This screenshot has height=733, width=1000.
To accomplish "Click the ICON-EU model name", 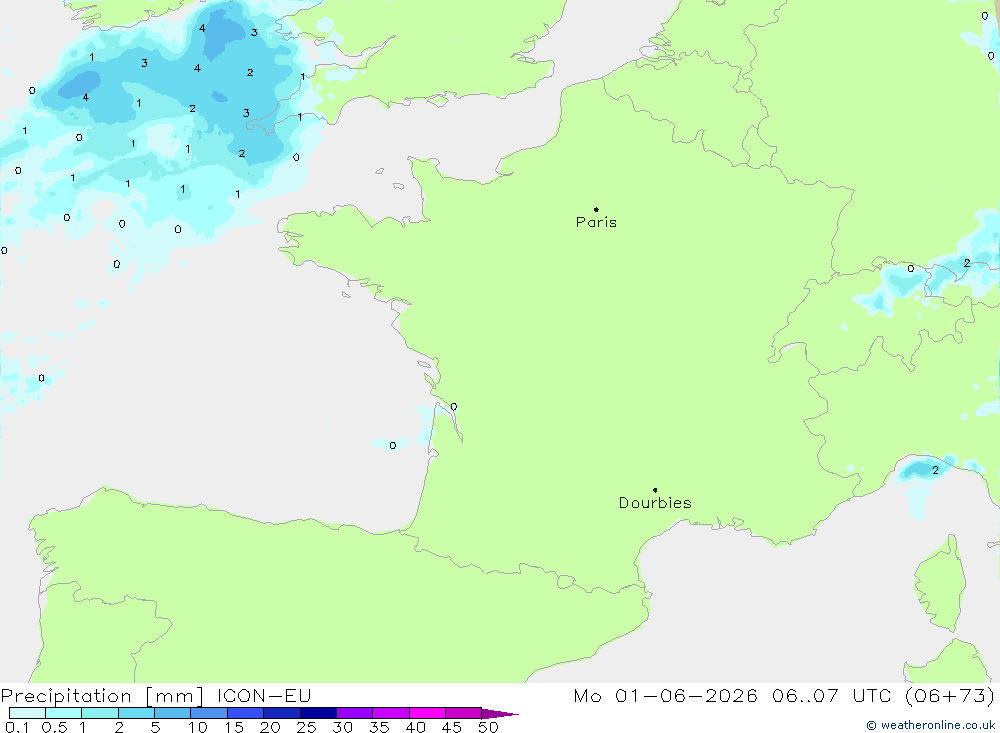I will 264,695.
